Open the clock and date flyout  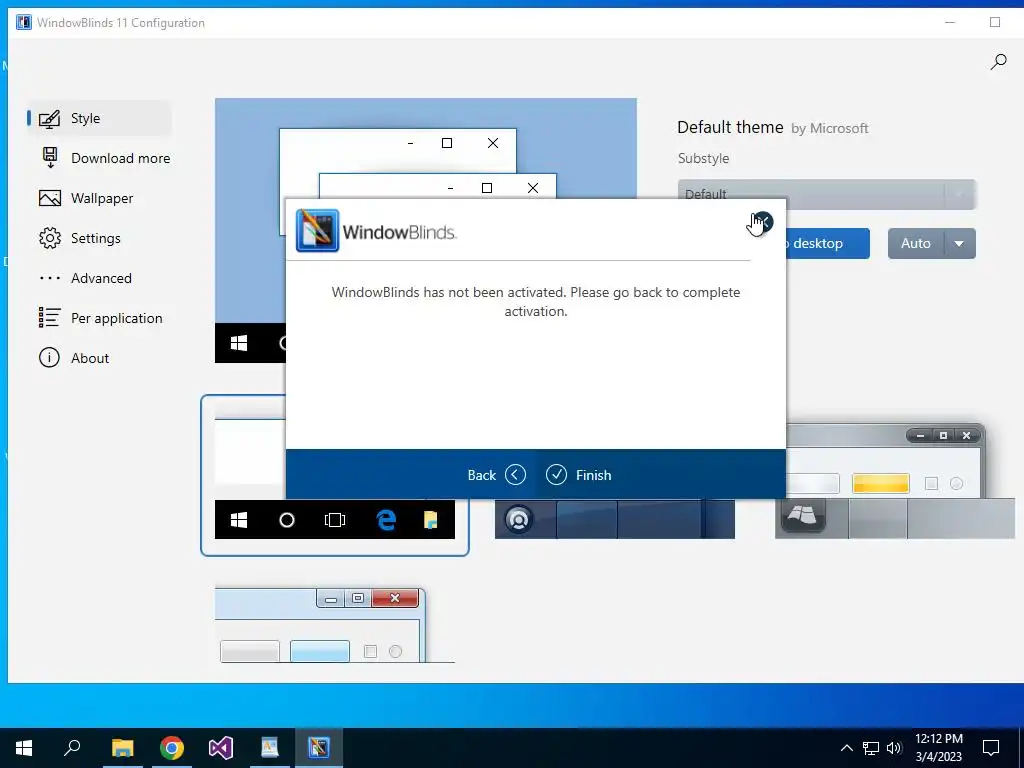[x=938, y=748]
